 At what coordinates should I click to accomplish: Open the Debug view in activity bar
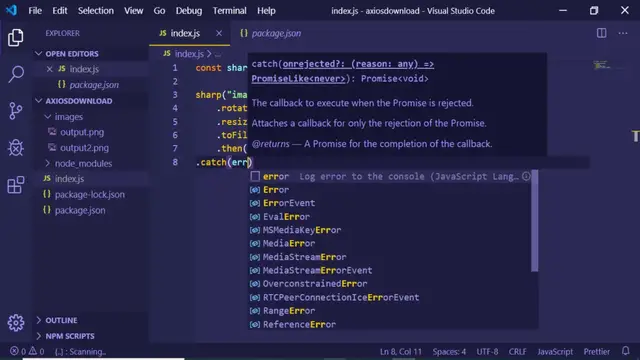point(16,147)
